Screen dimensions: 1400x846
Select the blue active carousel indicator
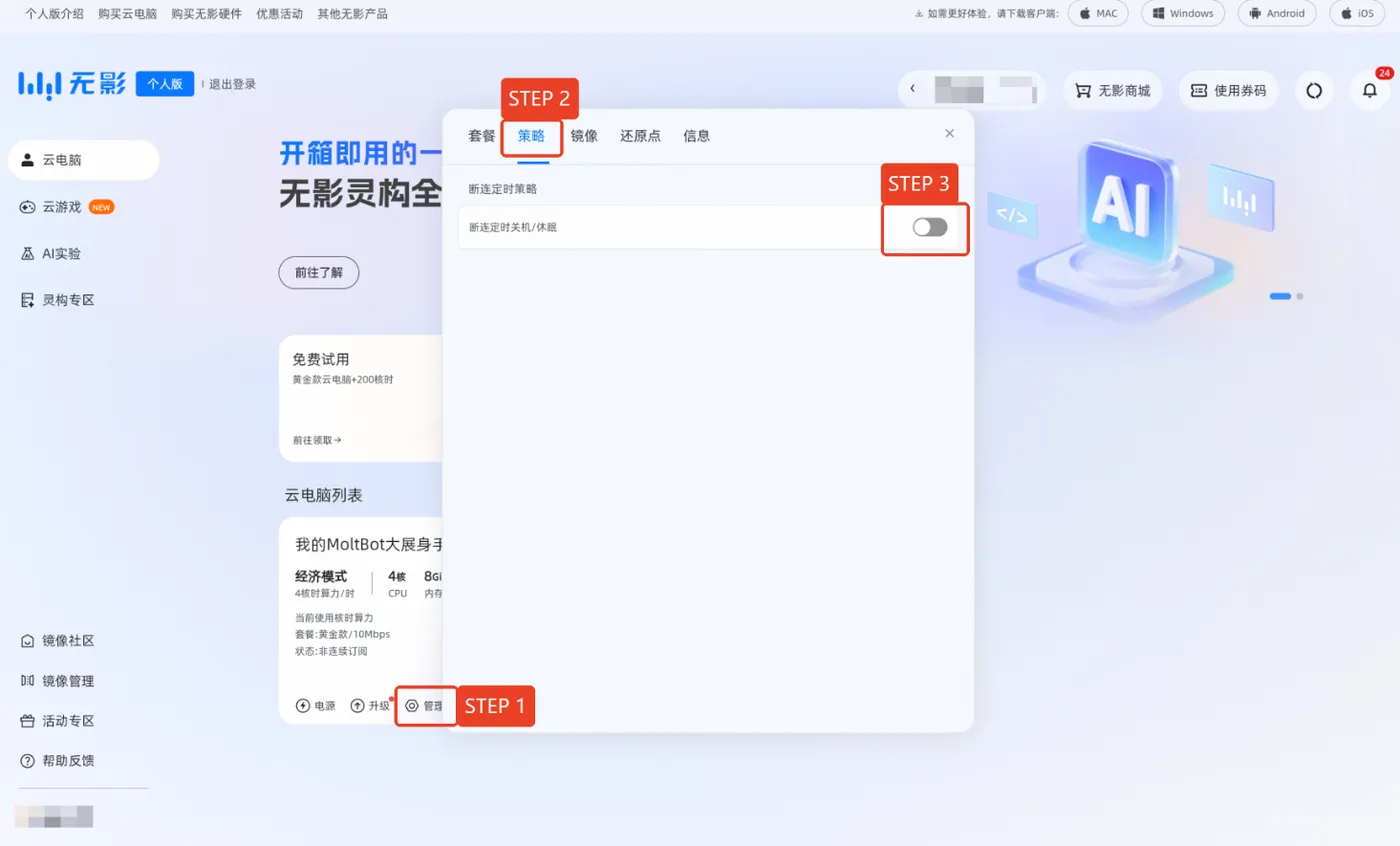point(1280,296)
